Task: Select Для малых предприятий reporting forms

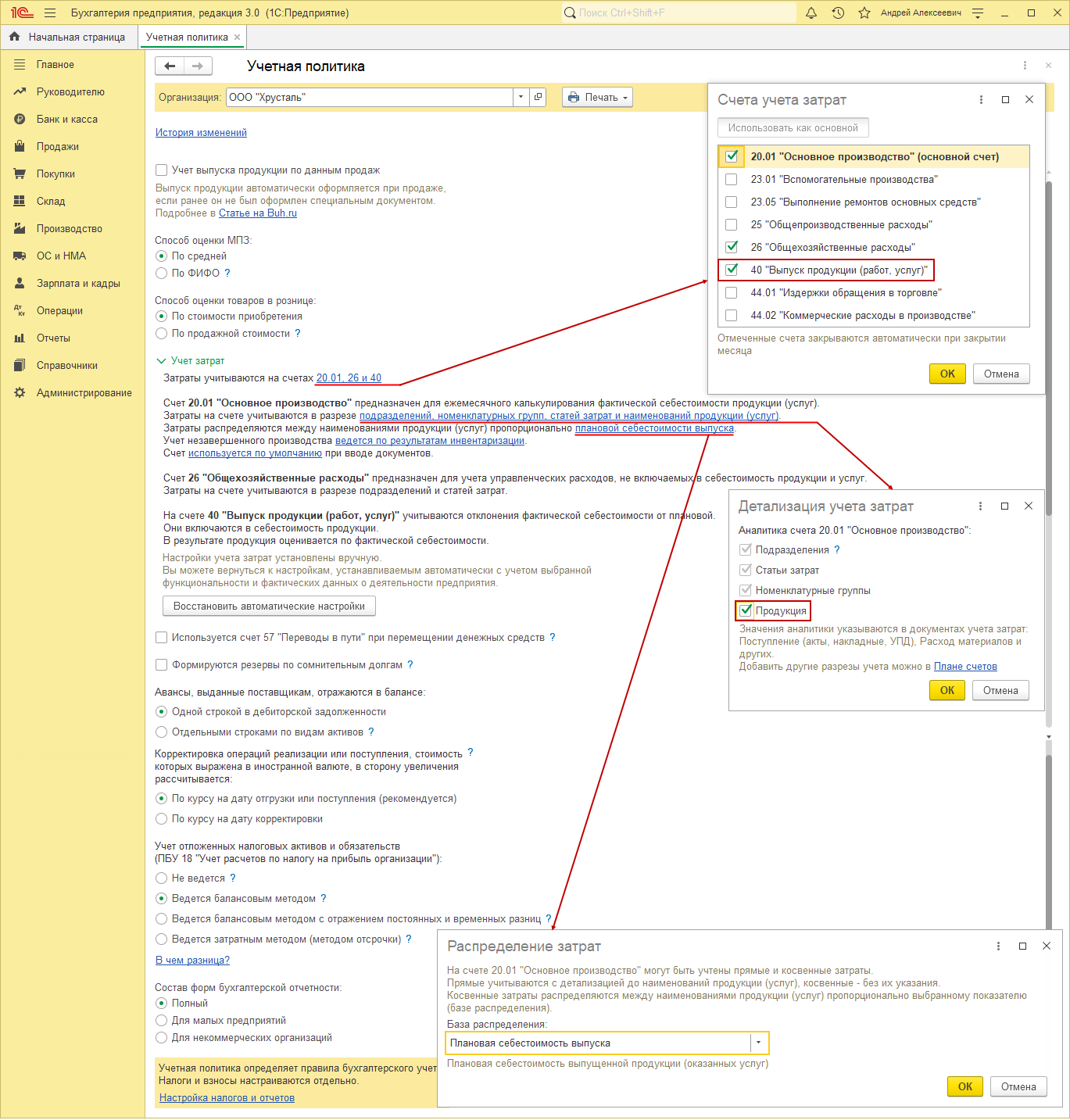Action: [x=162, y=1021]
